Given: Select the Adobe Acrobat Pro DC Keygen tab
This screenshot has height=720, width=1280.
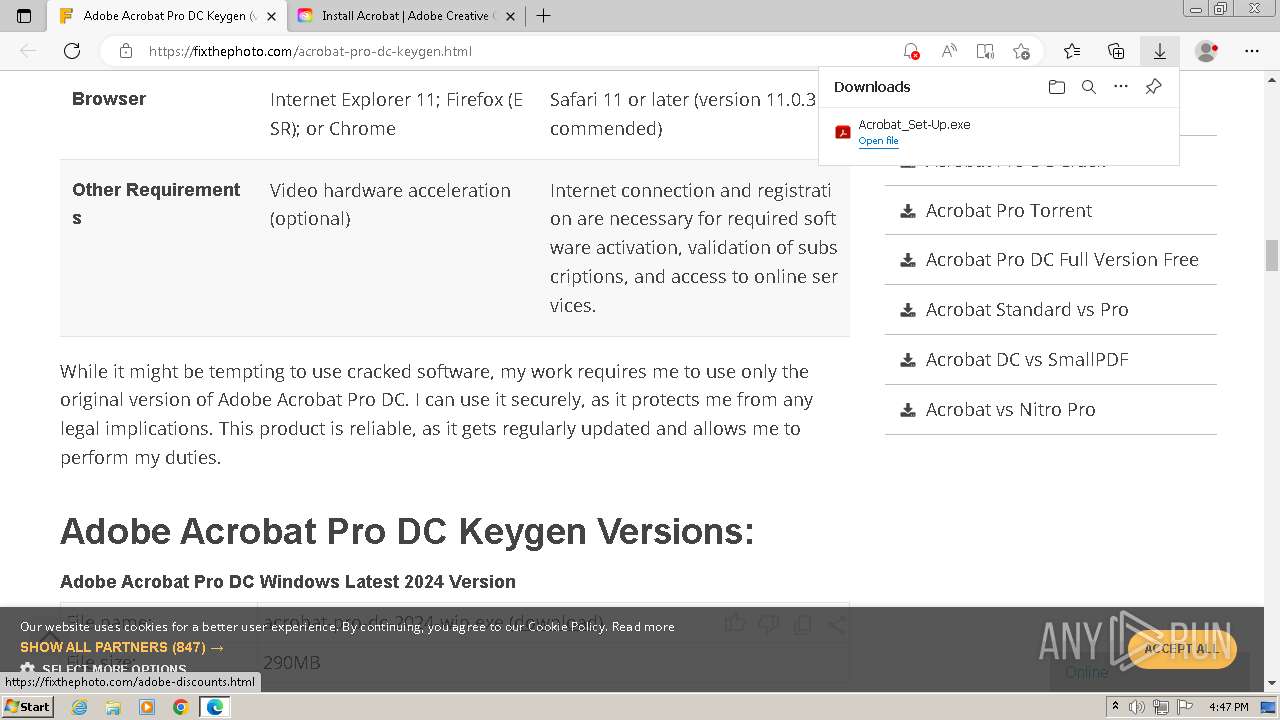Looking at the screenshot, I should pyautogui.click(x=166, y=16).
